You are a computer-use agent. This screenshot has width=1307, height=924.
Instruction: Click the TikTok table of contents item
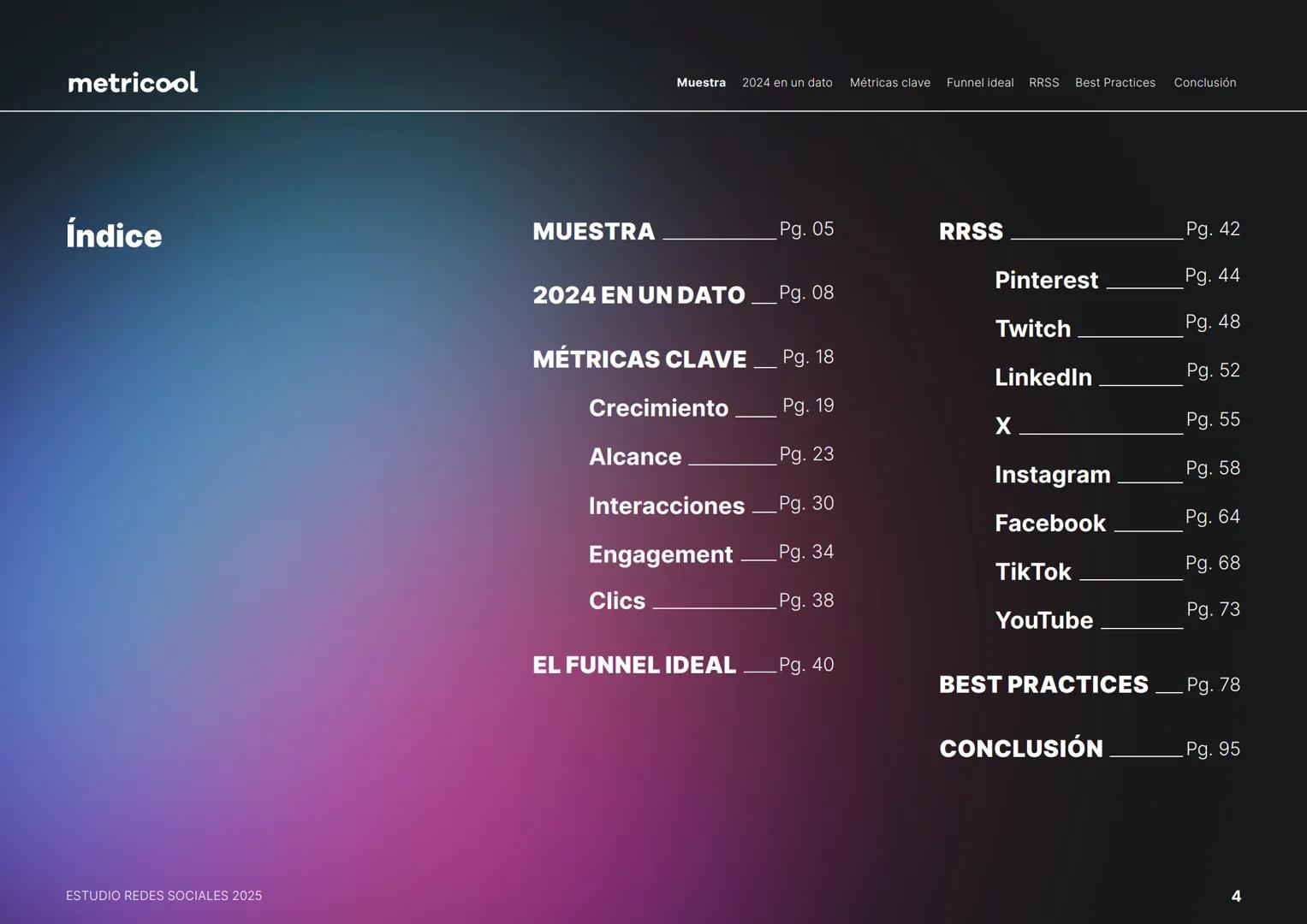1032,571
